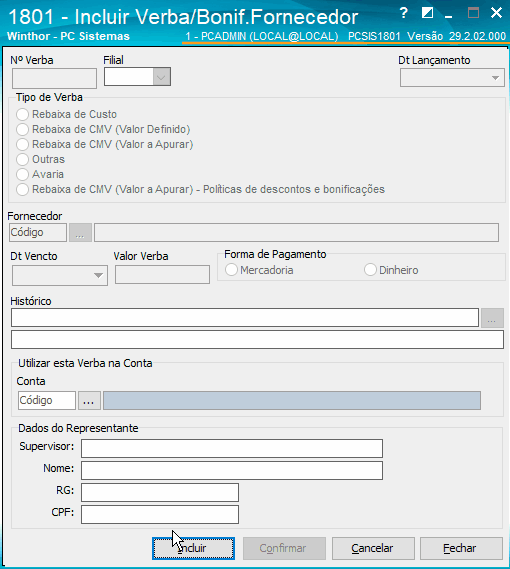Click the window resize icon next to help

[x=427, y=13]
